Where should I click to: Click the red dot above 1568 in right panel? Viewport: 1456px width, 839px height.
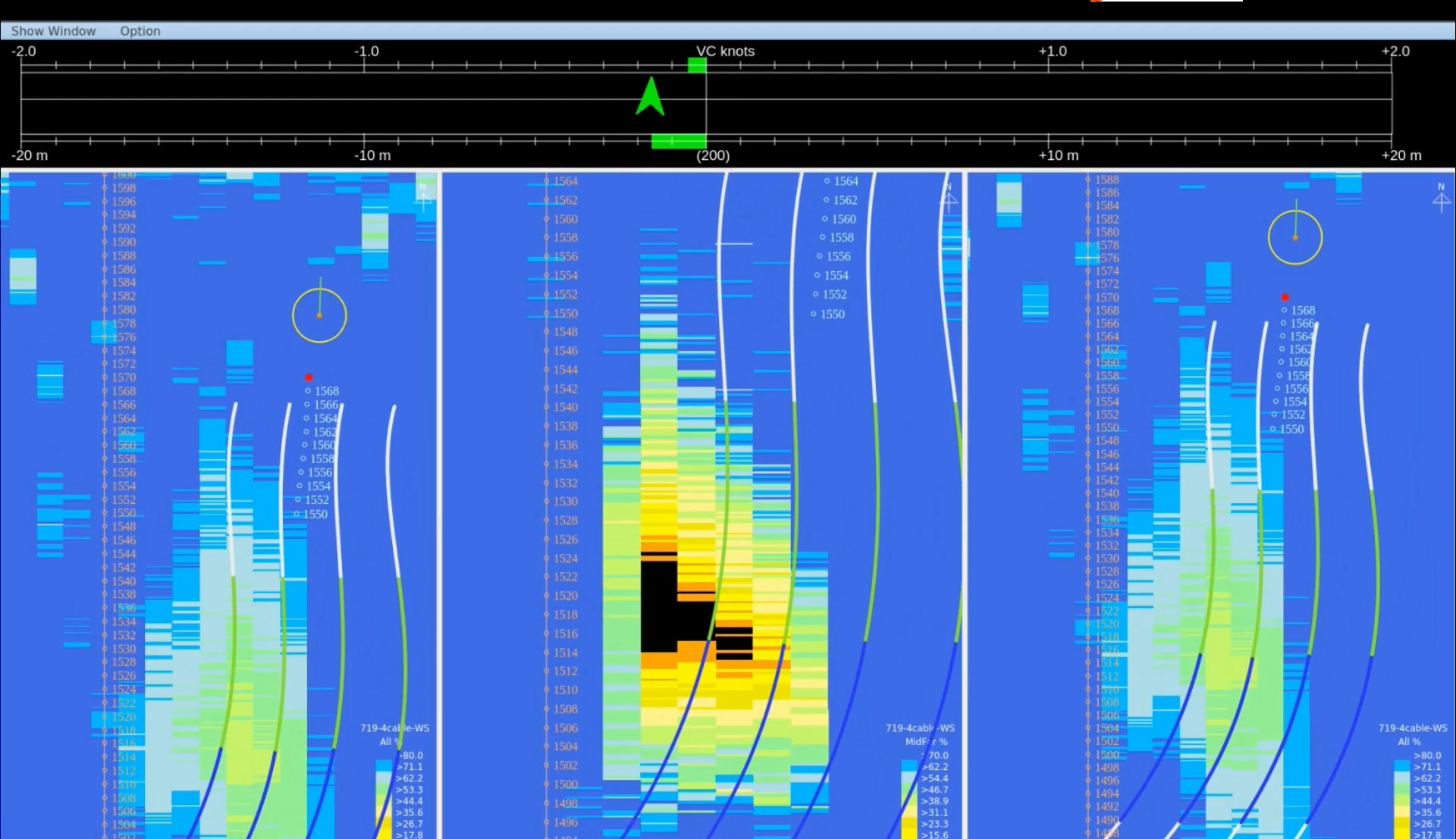coord(1285,297)
